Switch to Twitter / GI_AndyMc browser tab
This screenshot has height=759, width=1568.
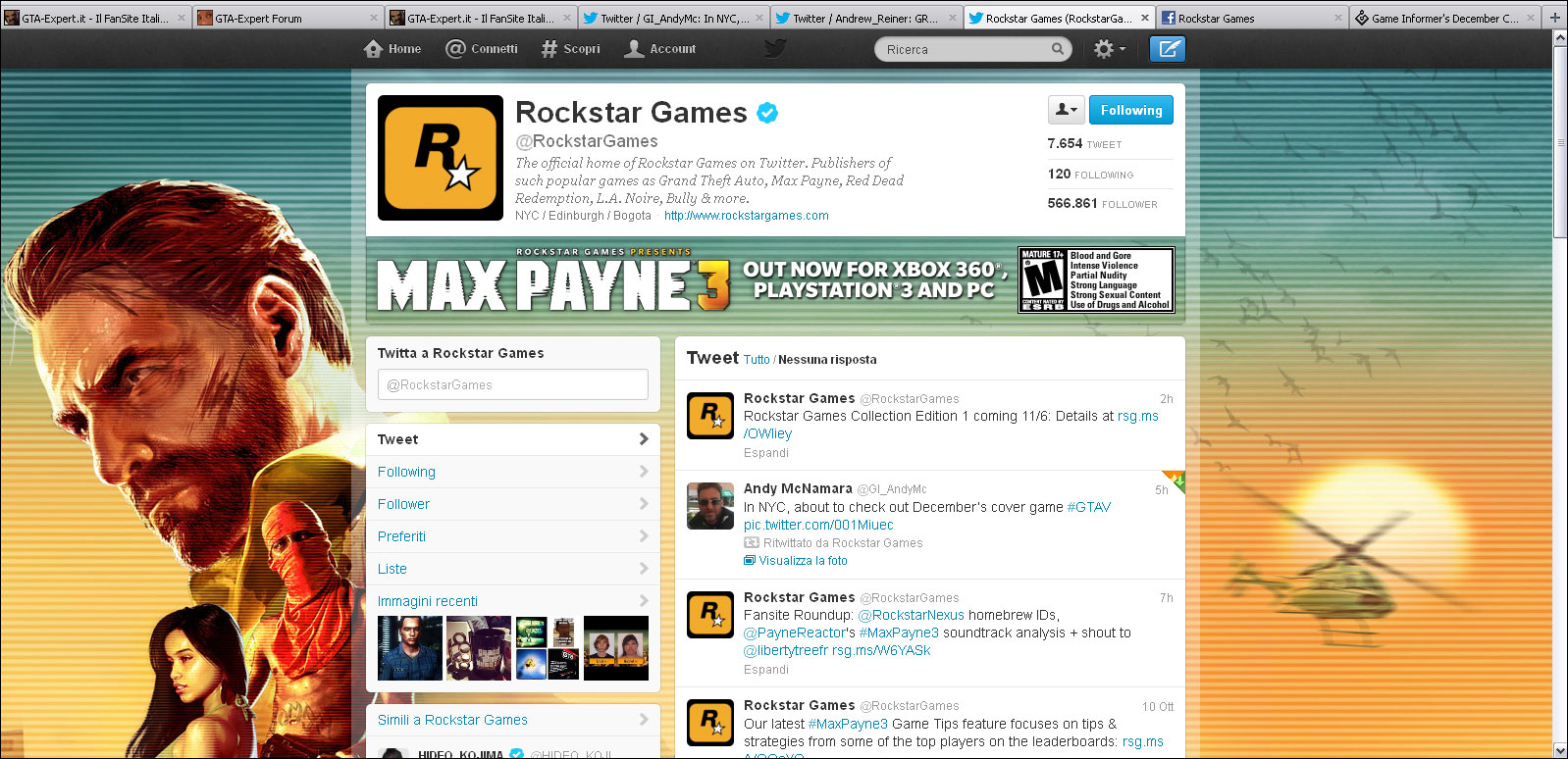(673, 17)
